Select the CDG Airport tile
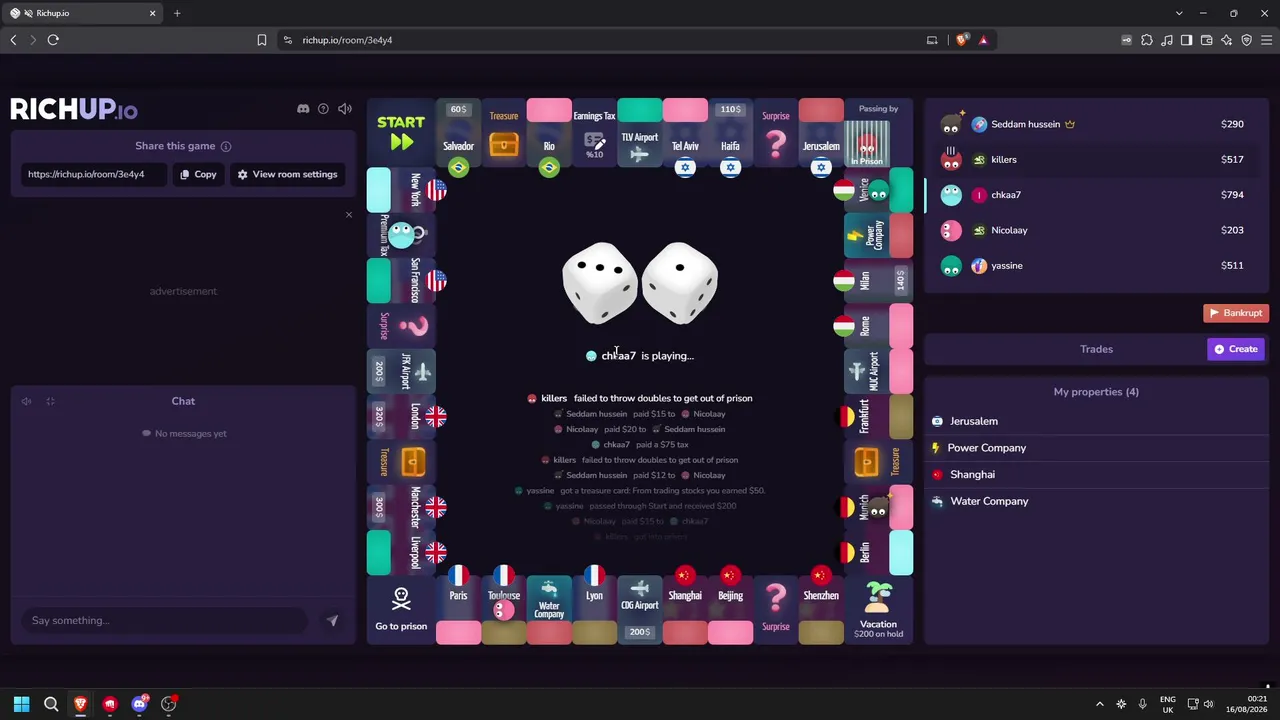The image size is (1280, 720). click(x=640, y=610)
